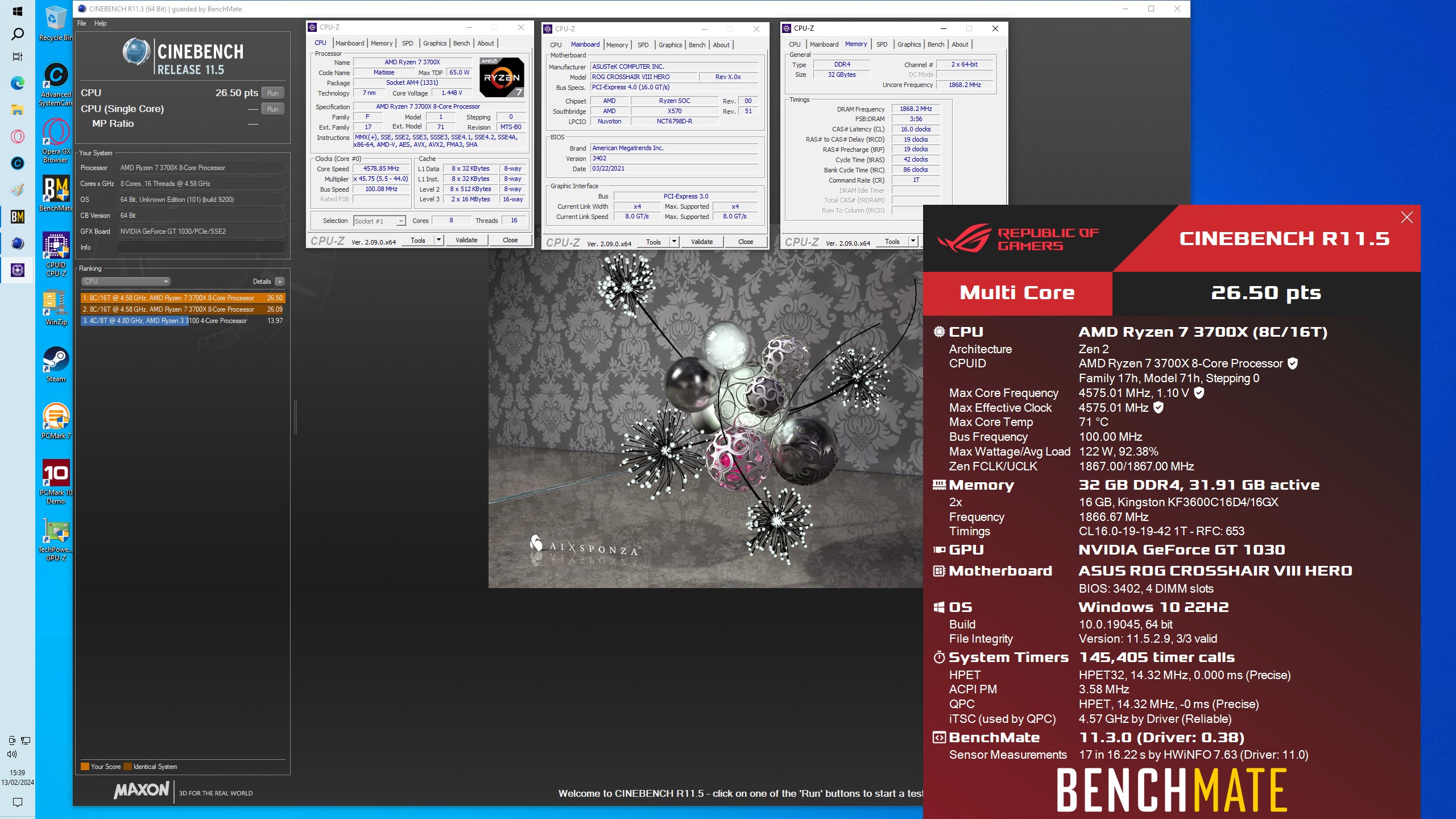Select the PCMark 7 desktop icon
The image size is (1456, 819).
(55, 421)
